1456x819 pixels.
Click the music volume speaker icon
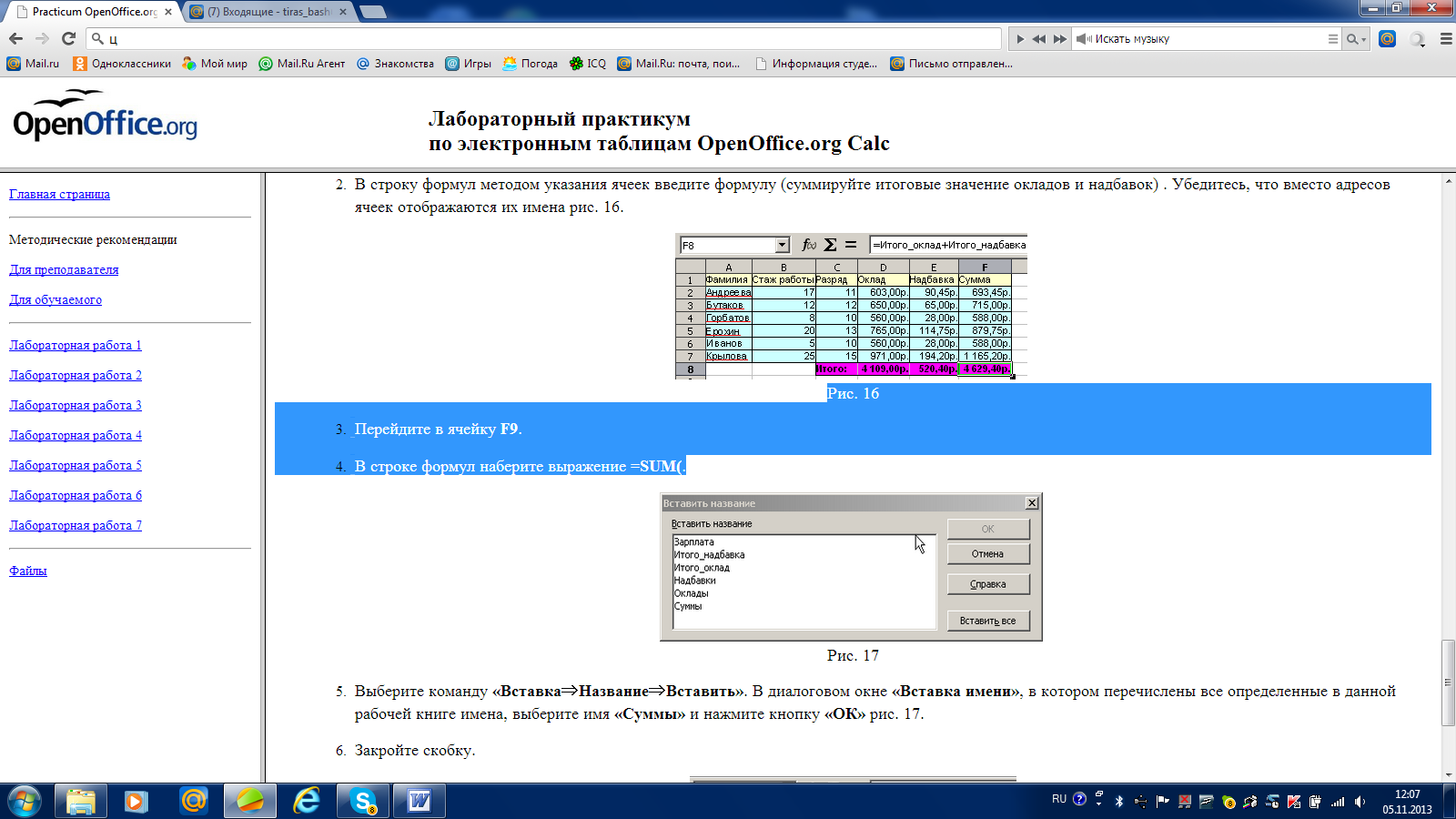pos(1084,39)
